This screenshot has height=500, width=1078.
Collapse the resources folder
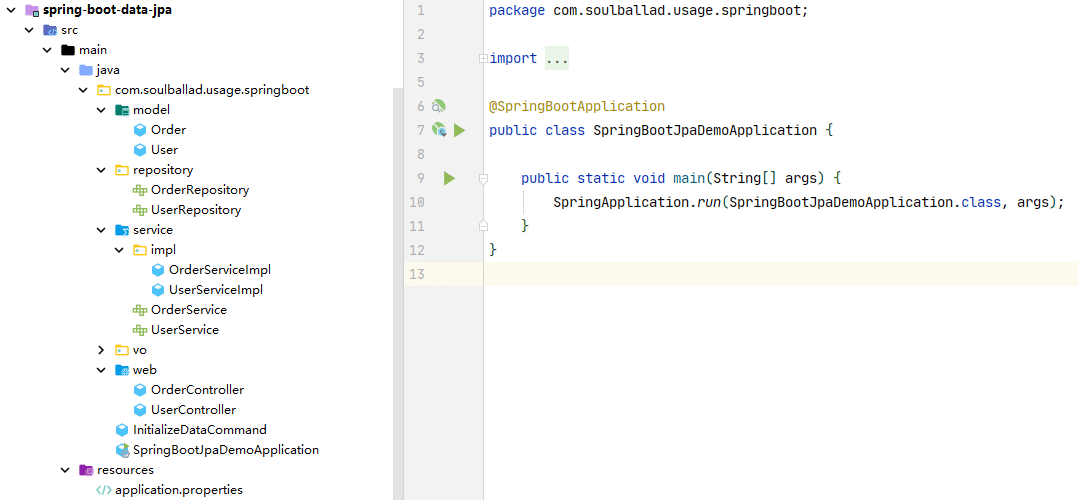click(65, 470)
